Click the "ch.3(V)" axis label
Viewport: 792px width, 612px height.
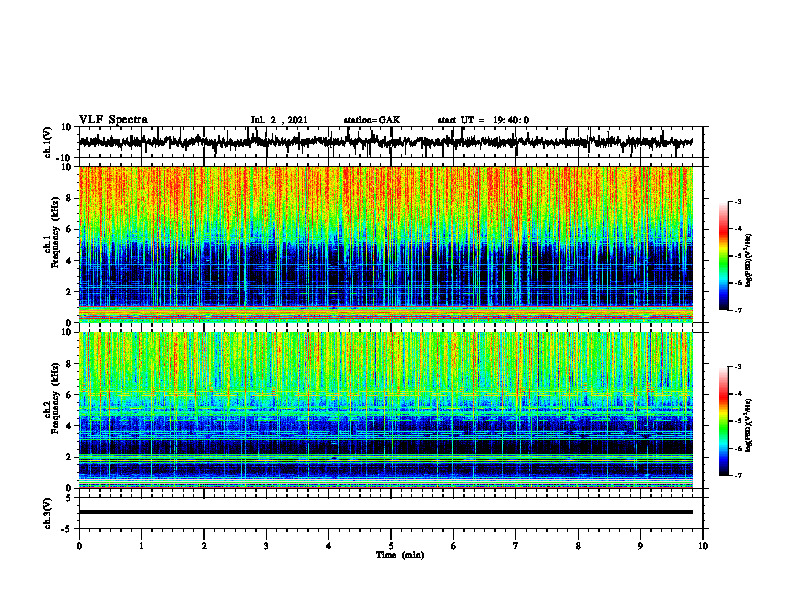coord(48,513)
